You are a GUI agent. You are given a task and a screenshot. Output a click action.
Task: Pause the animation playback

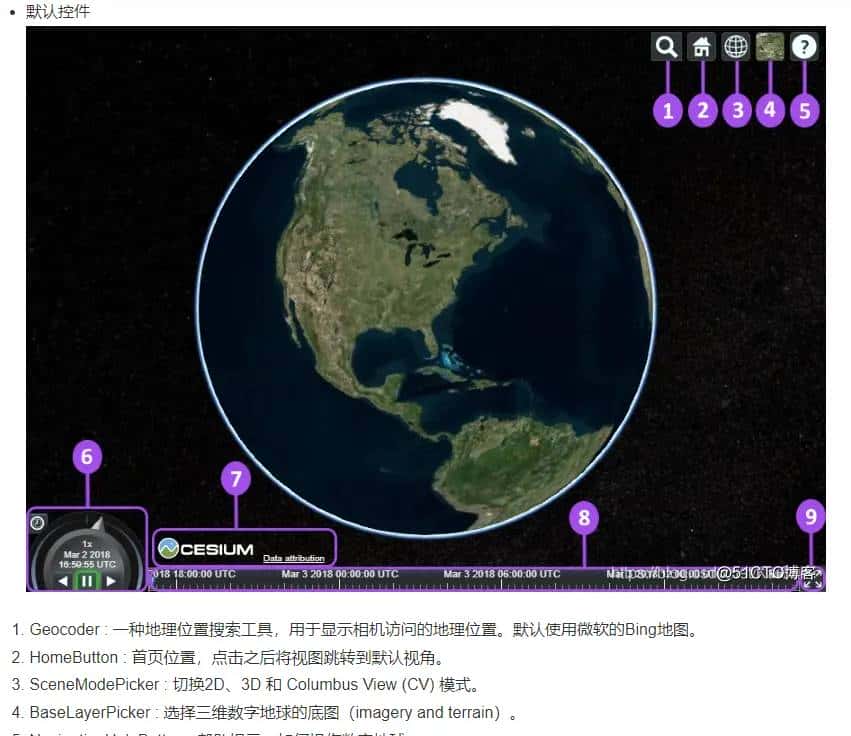[88, 580]
